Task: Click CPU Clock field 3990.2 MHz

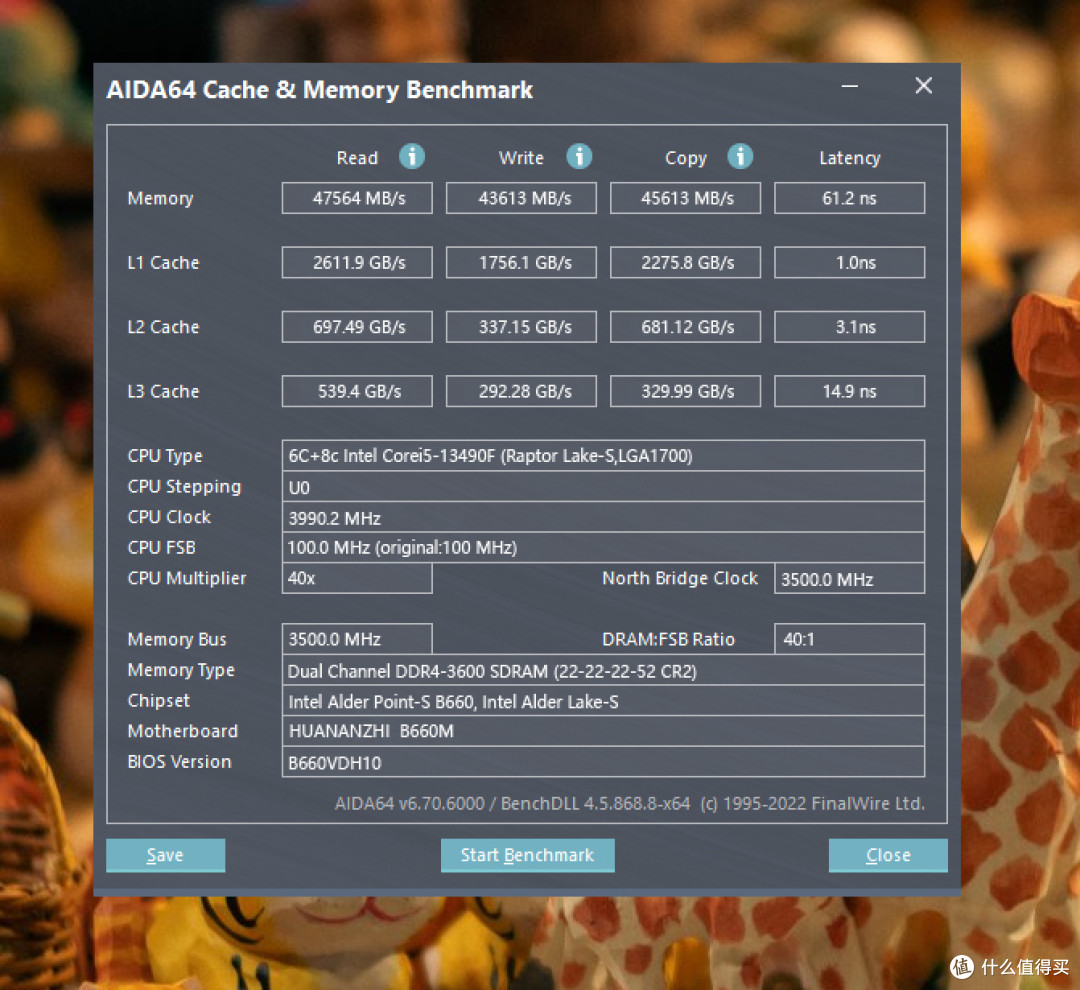Action: (603, 517)
